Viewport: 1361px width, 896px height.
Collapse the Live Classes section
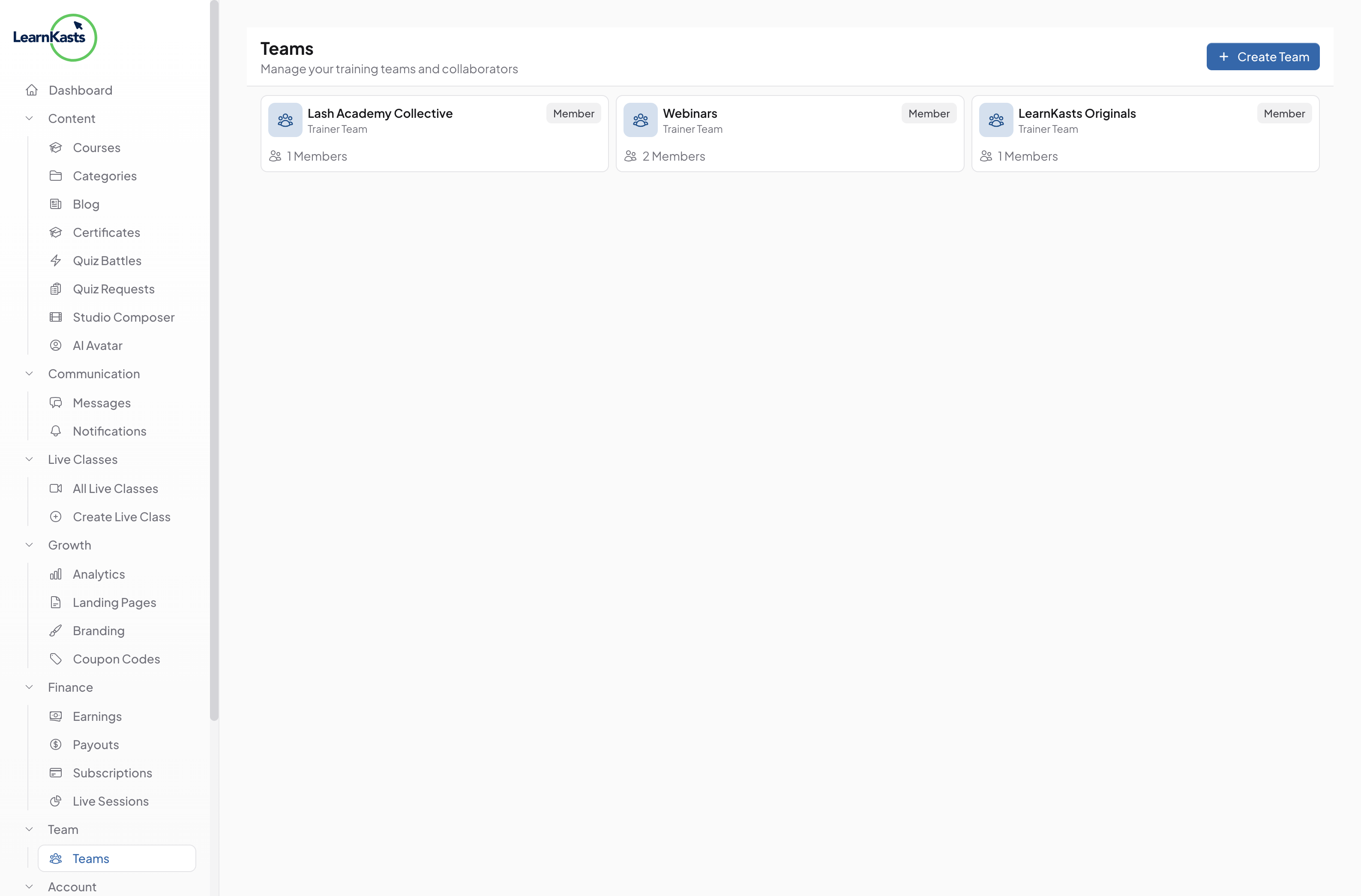[29, 459]
